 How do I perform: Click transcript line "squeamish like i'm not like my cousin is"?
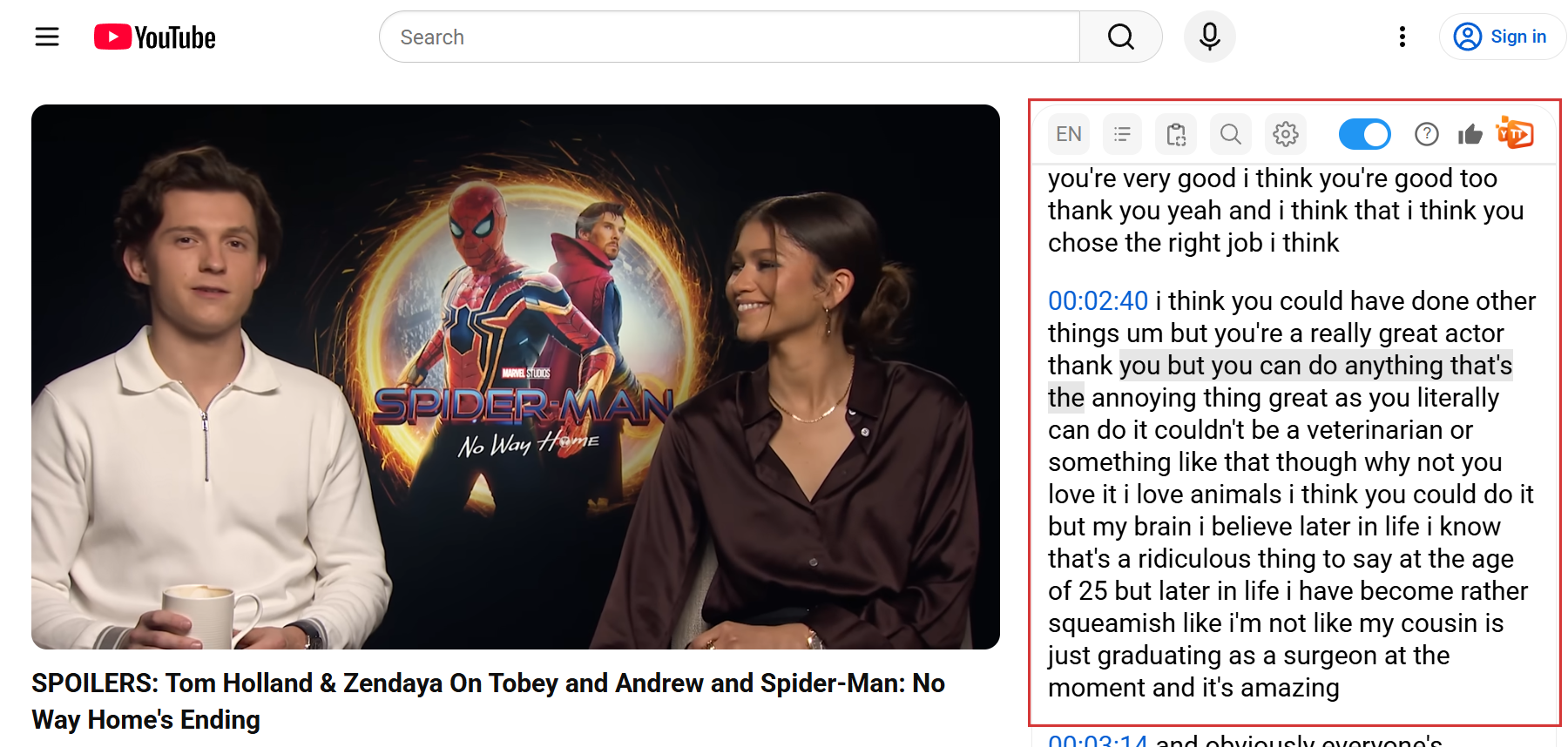[1276, 623]
